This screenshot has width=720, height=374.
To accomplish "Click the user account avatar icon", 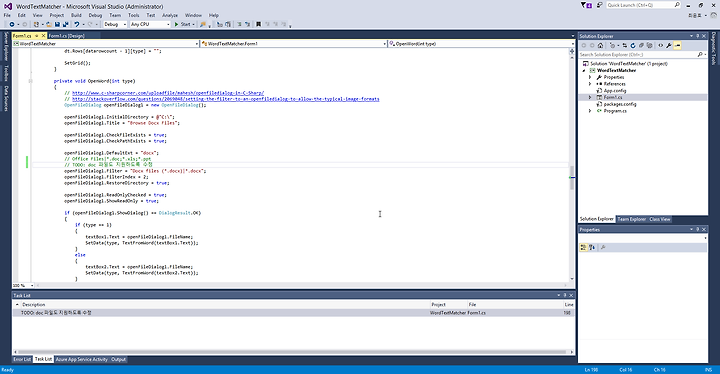I will coord(714,15).
